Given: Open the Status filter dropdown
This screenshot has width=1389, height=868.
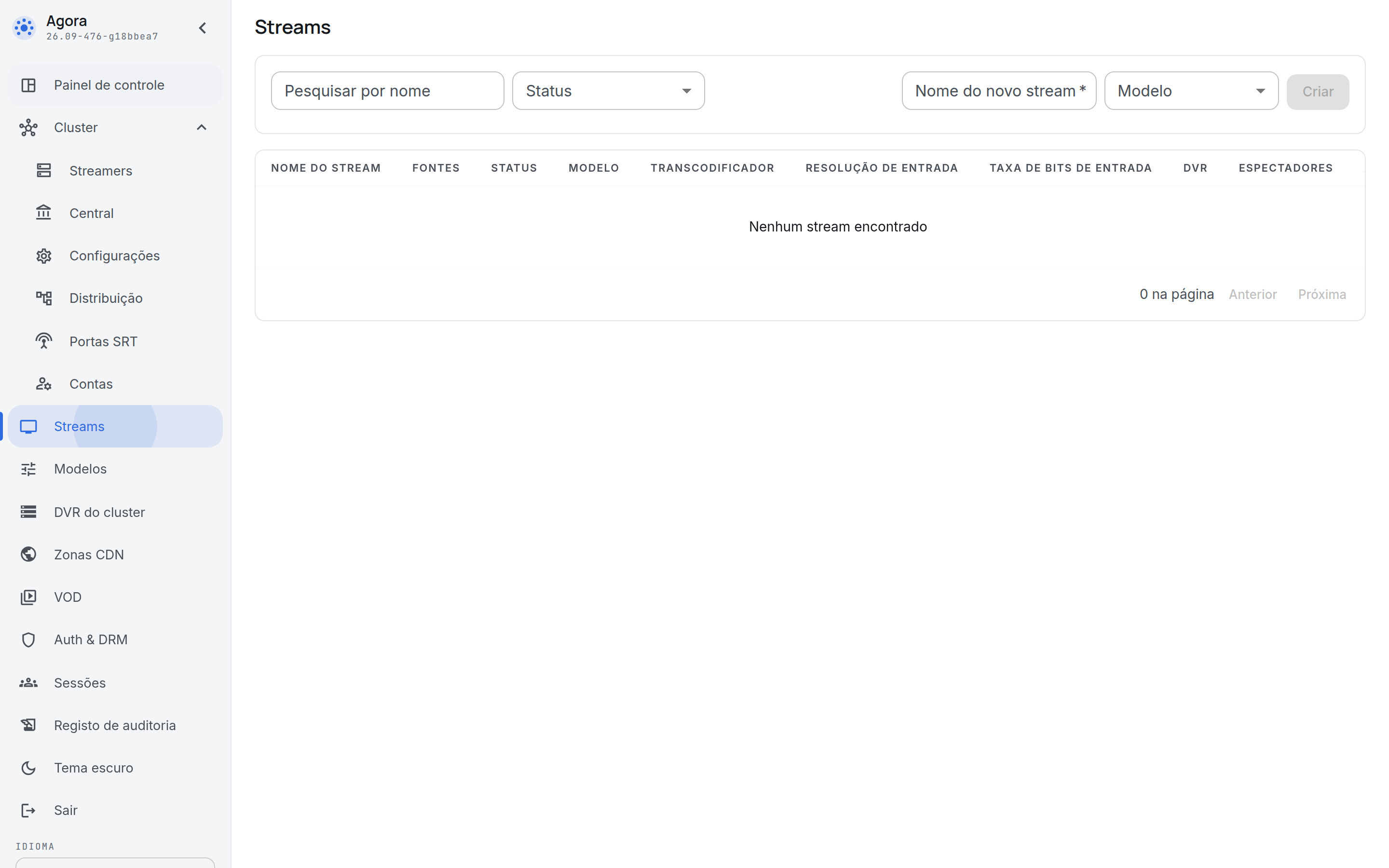Looking at the screenshot, I should 608,91.
